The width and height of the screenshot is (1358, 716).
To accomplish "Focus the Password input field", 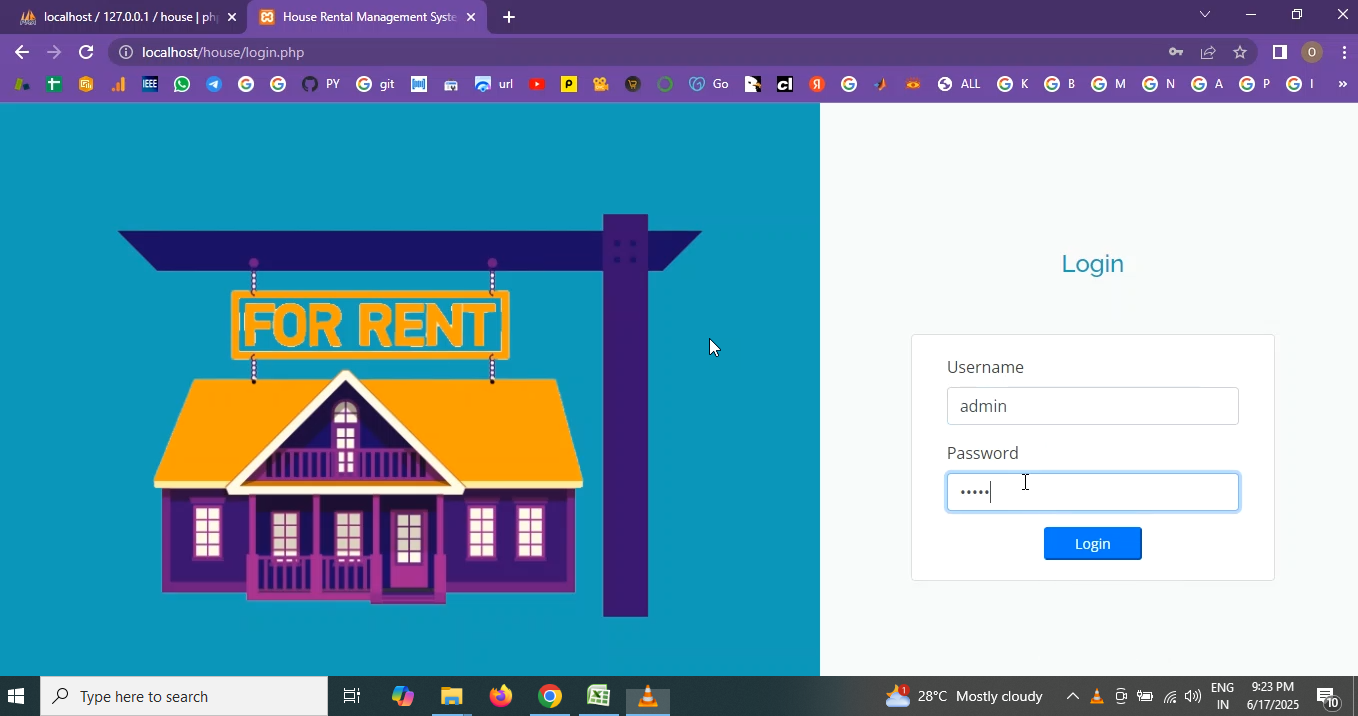I will pos(1092,492).
